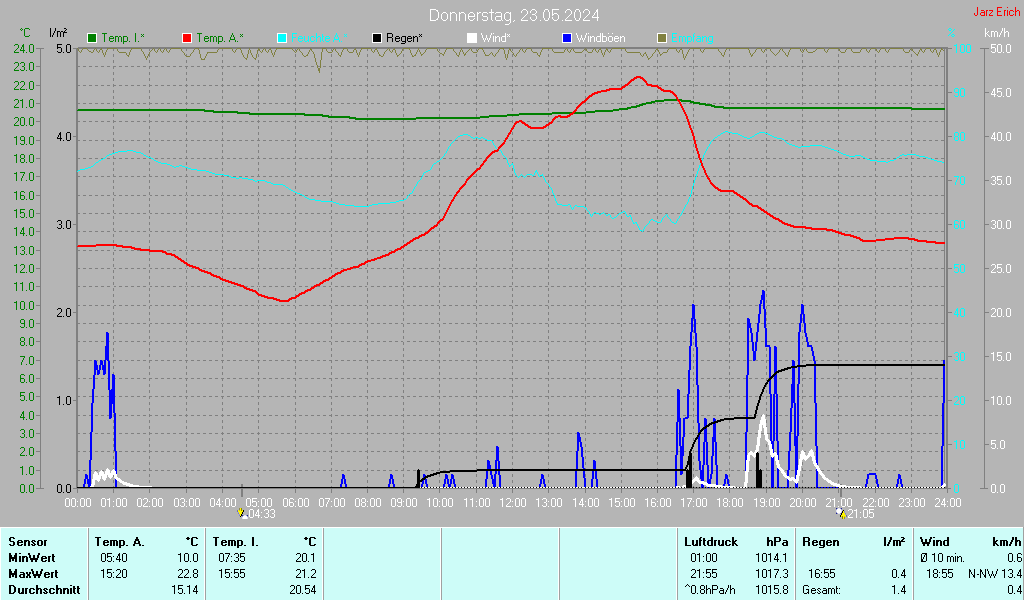The image size is (1024, 600).
Task: Click the Windböen legend label
Action: [600, 38]
